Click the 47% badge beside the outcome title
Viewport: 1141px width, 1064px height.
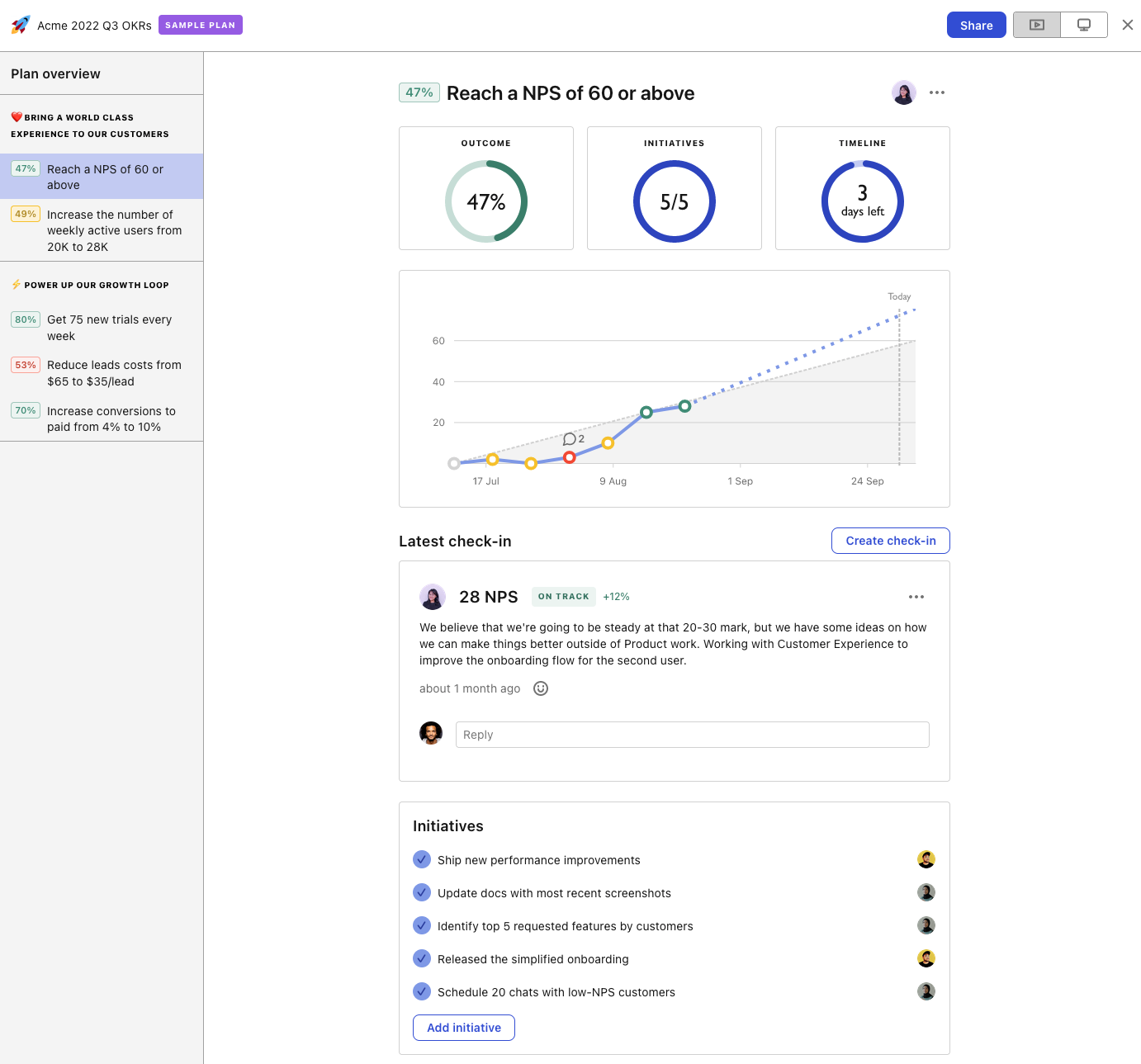(x=419, y=92)
